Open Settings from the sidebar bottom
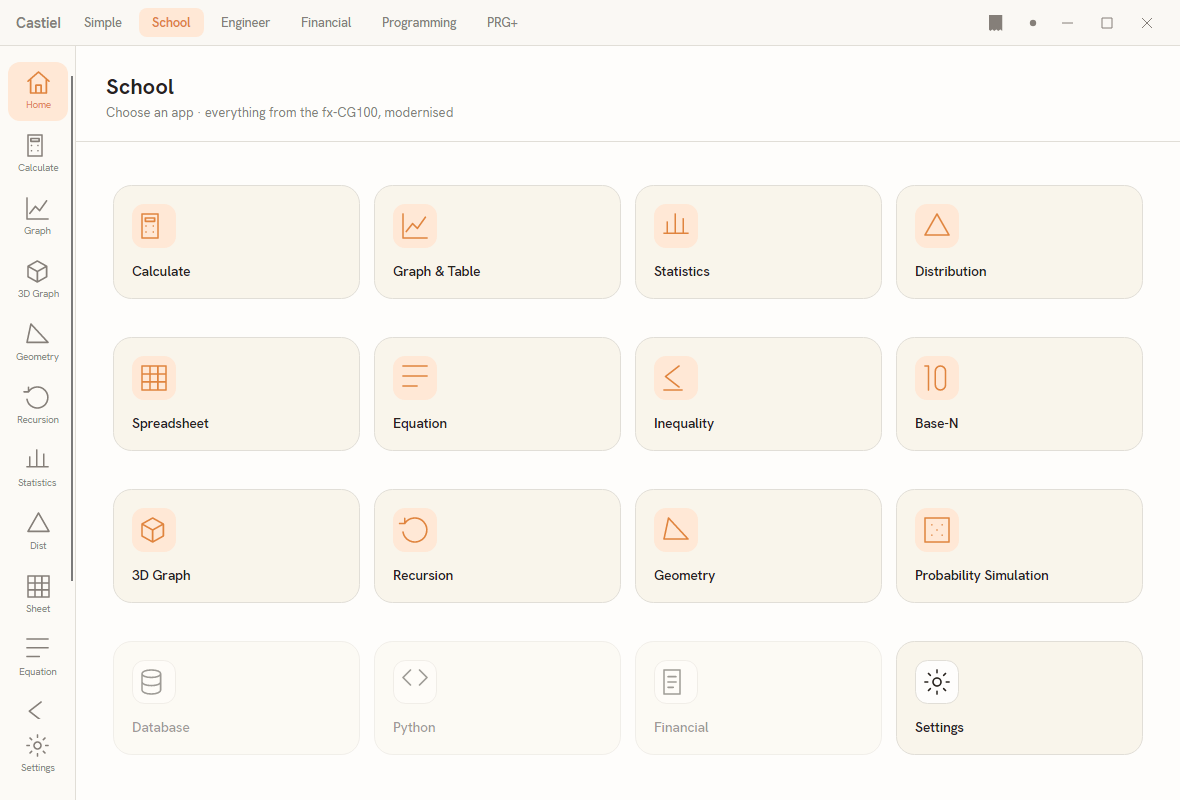1180x800 pixels. click(x=38, y=754)
